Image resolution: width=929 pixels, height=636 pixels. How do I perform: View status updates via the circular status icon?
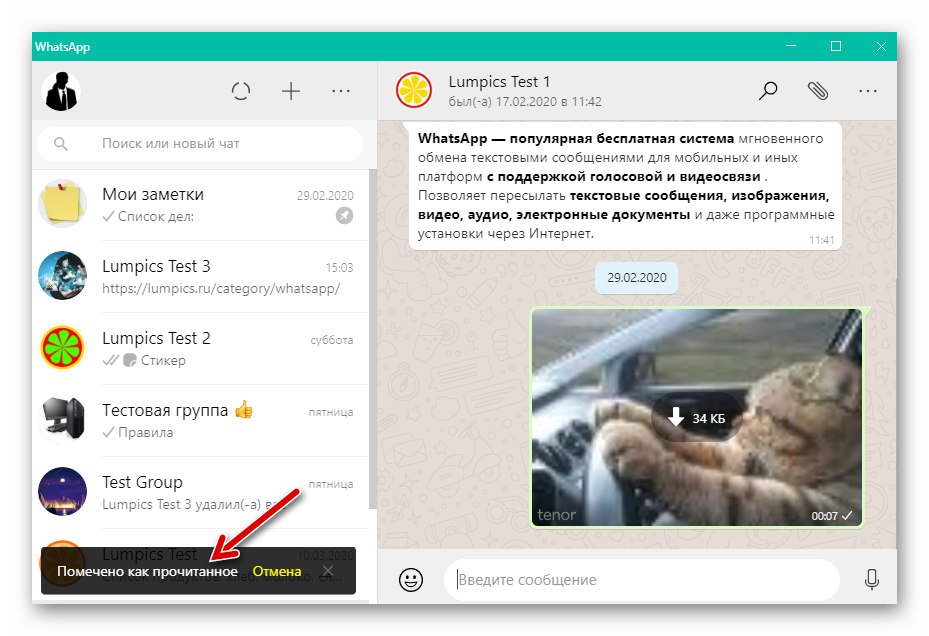[x=241, y=91]
